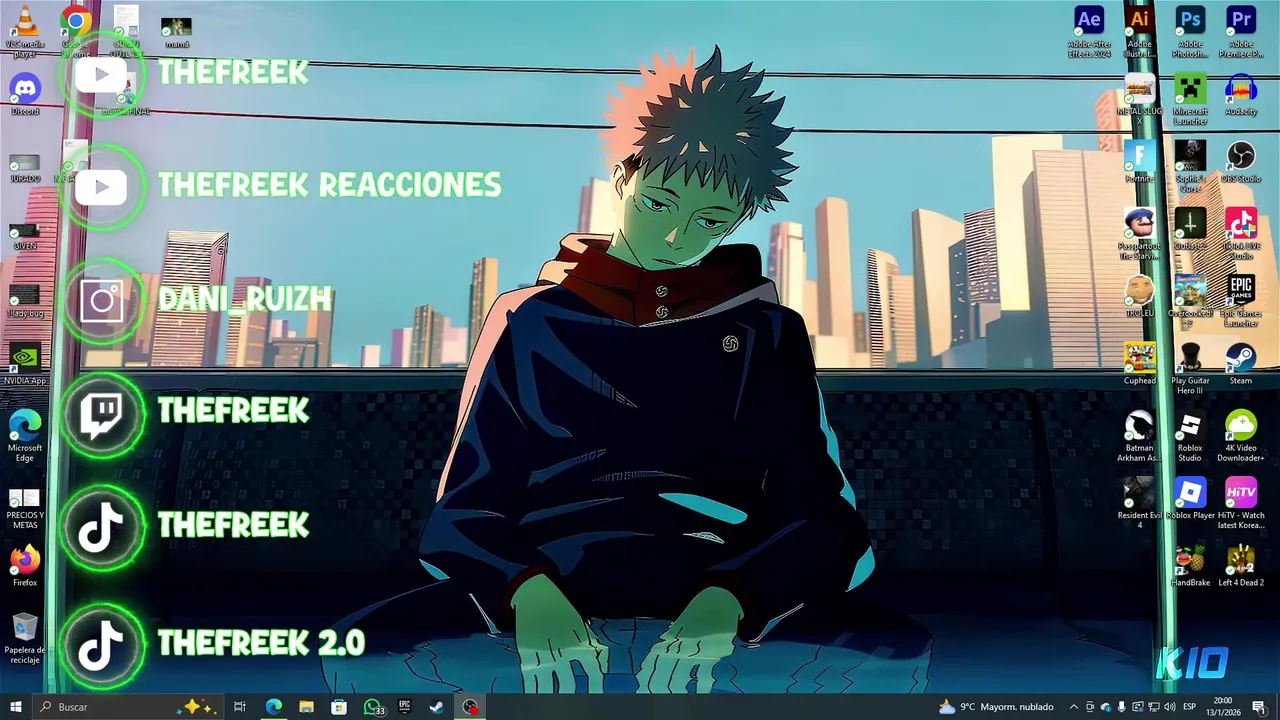Open Microsoft Store taskbar icon
1280x720 pixels.
[x=339, y=707]
